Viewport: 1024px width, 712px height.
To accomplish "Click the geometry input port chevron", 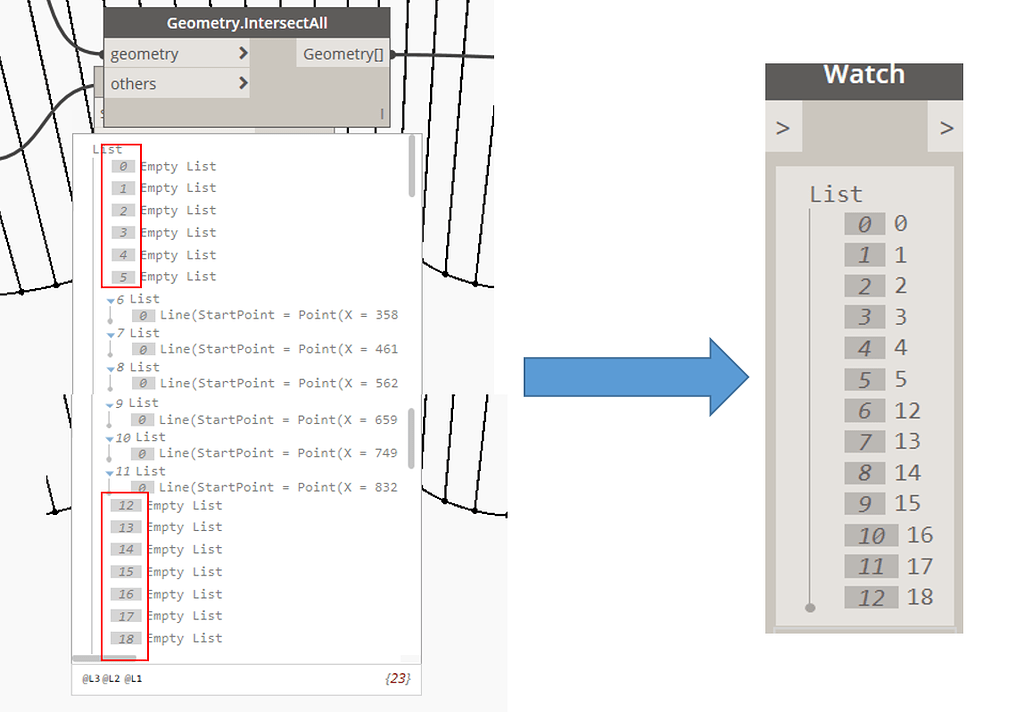I will pos(243,53).
